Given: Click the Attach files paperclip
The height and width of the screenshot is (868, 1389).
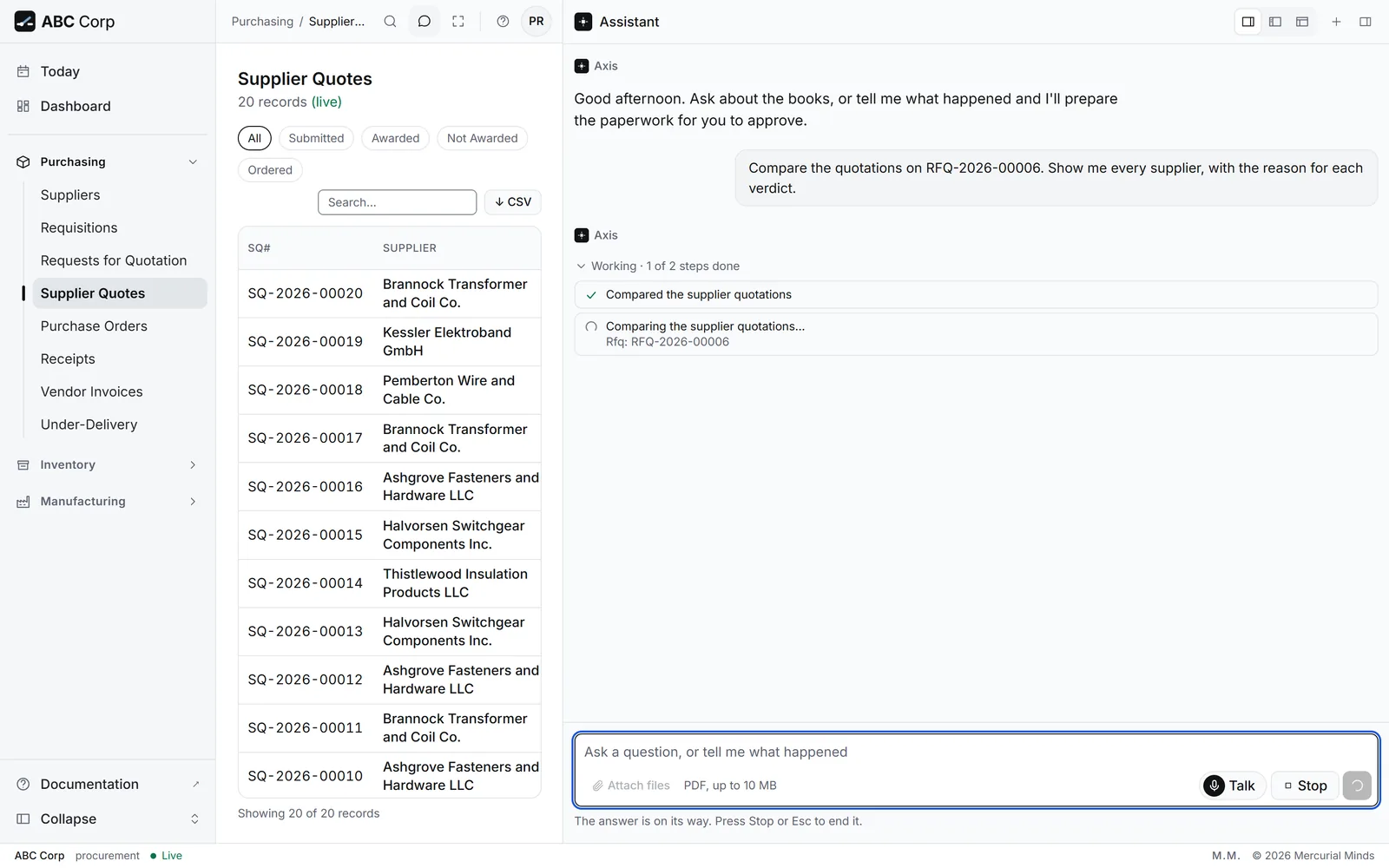Looking at the screenshot, I should click(631, 786).
